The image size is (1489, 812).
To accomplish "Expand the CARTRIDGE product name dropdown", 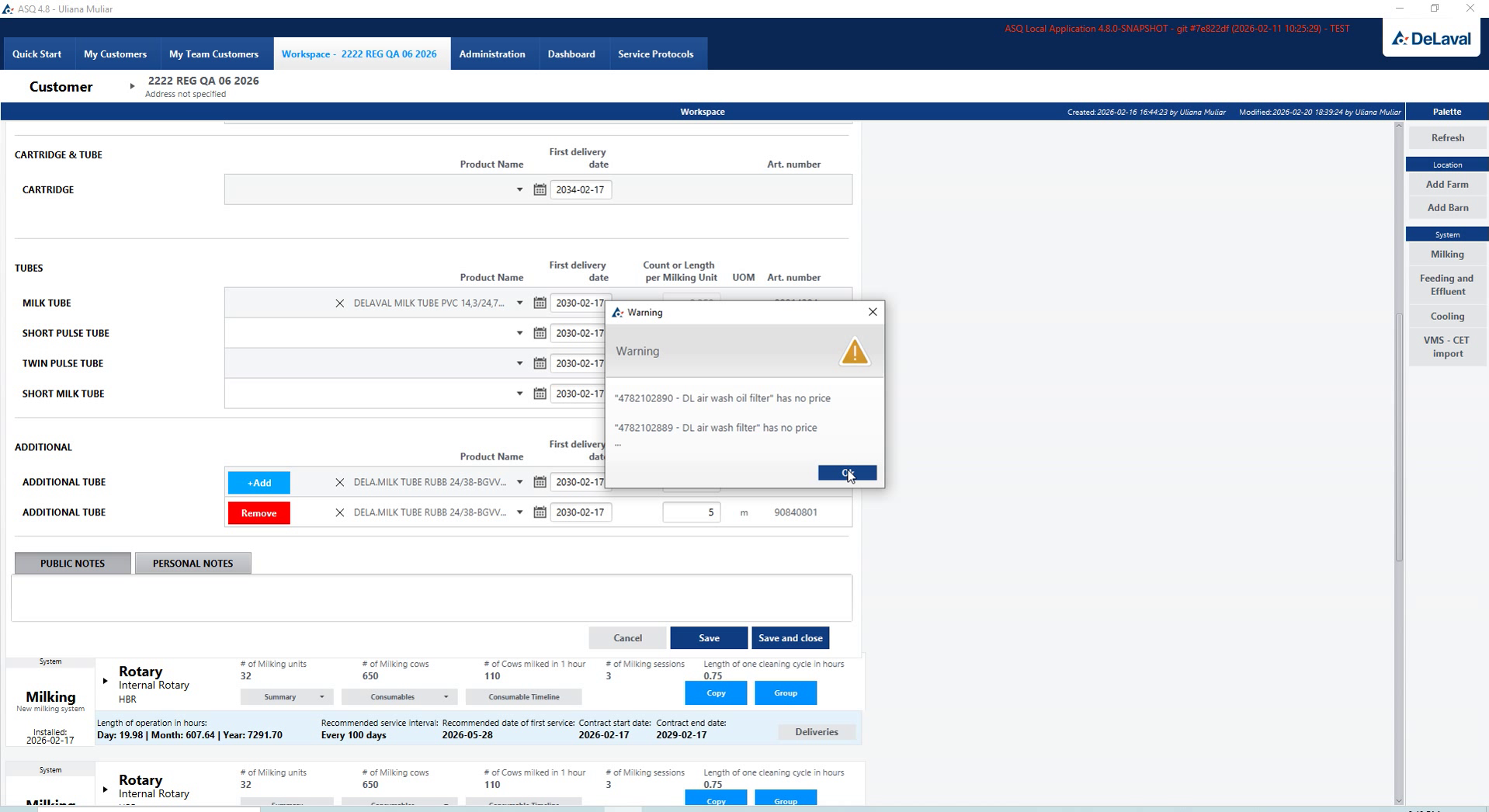I will [x=519, y=189].
